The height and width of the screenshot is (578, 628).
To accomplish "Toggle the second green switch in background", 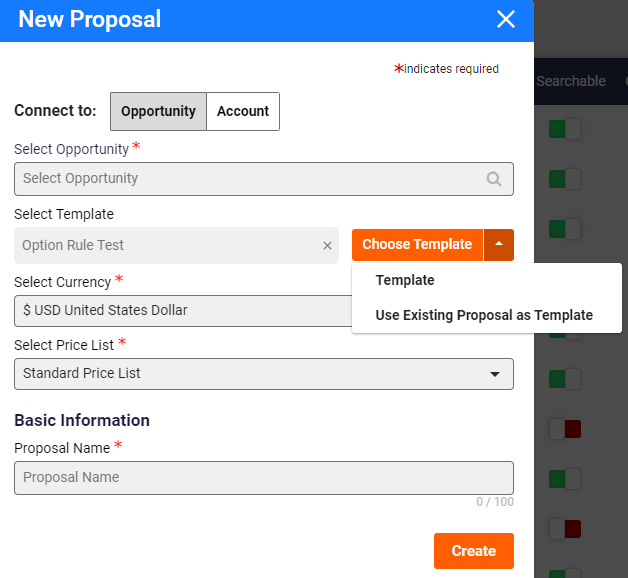I will point(565,179).
